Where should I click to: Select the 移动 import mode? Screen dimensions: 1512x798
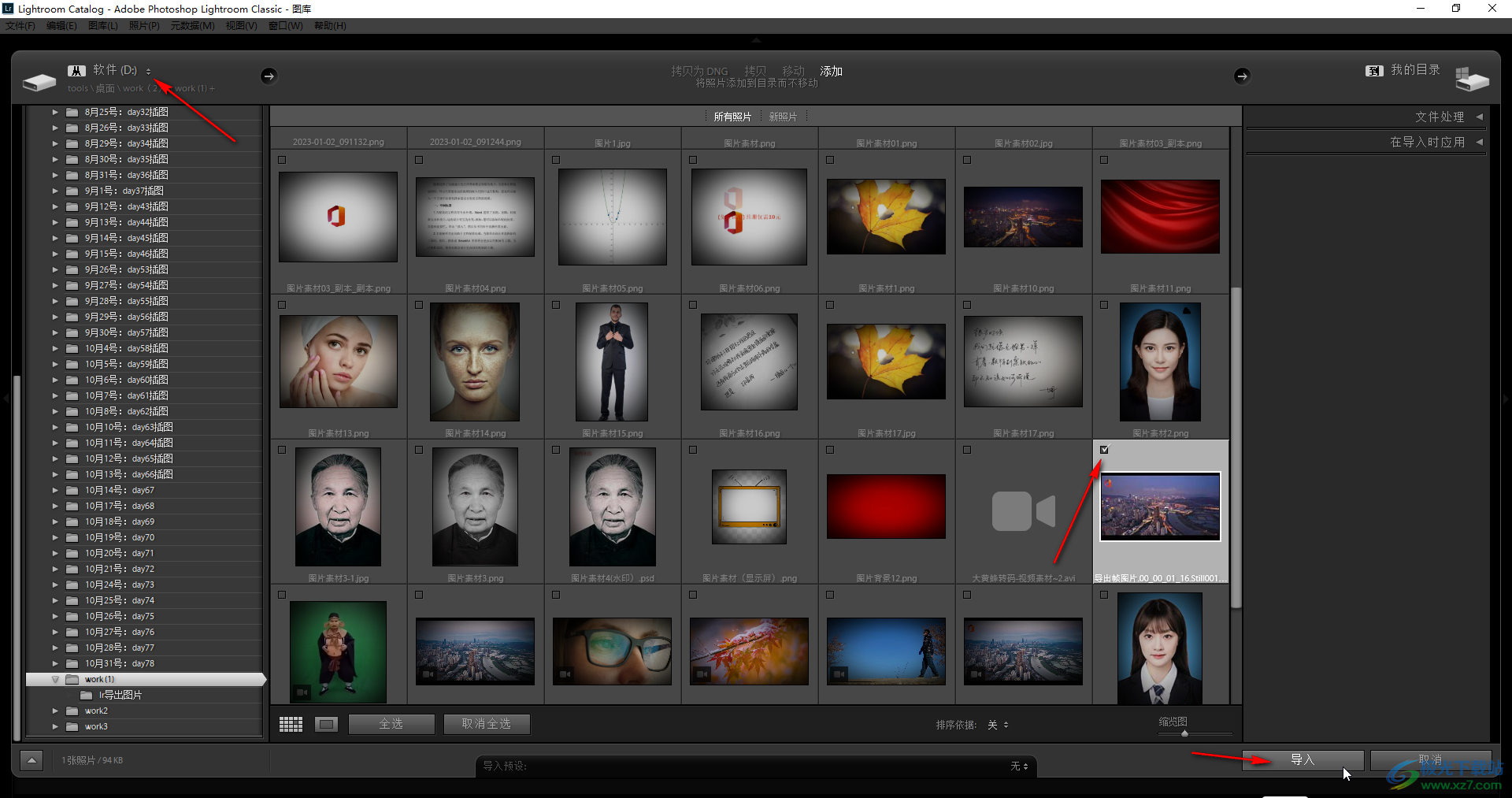(793, 71)
